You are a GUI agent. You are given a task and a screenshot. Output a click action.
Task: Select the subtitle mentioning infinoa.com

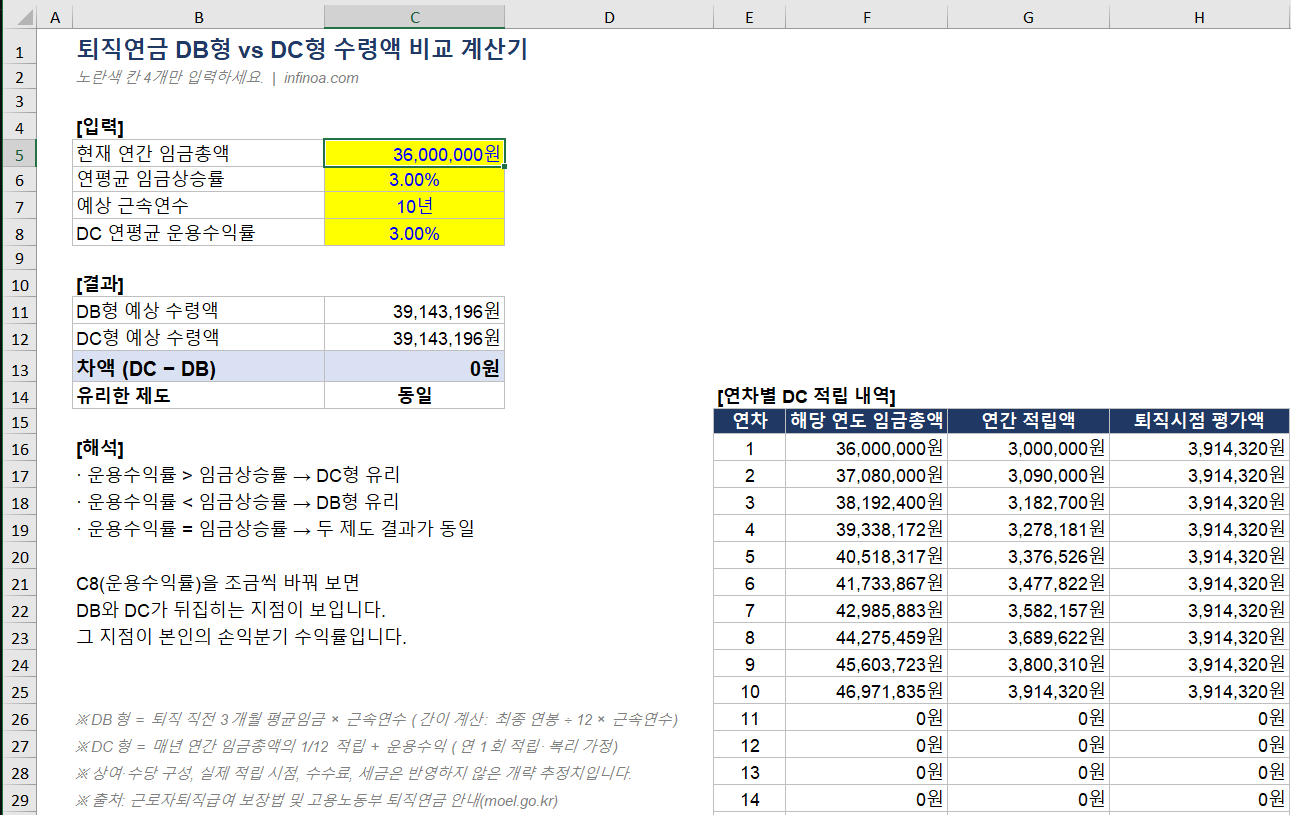217,78
